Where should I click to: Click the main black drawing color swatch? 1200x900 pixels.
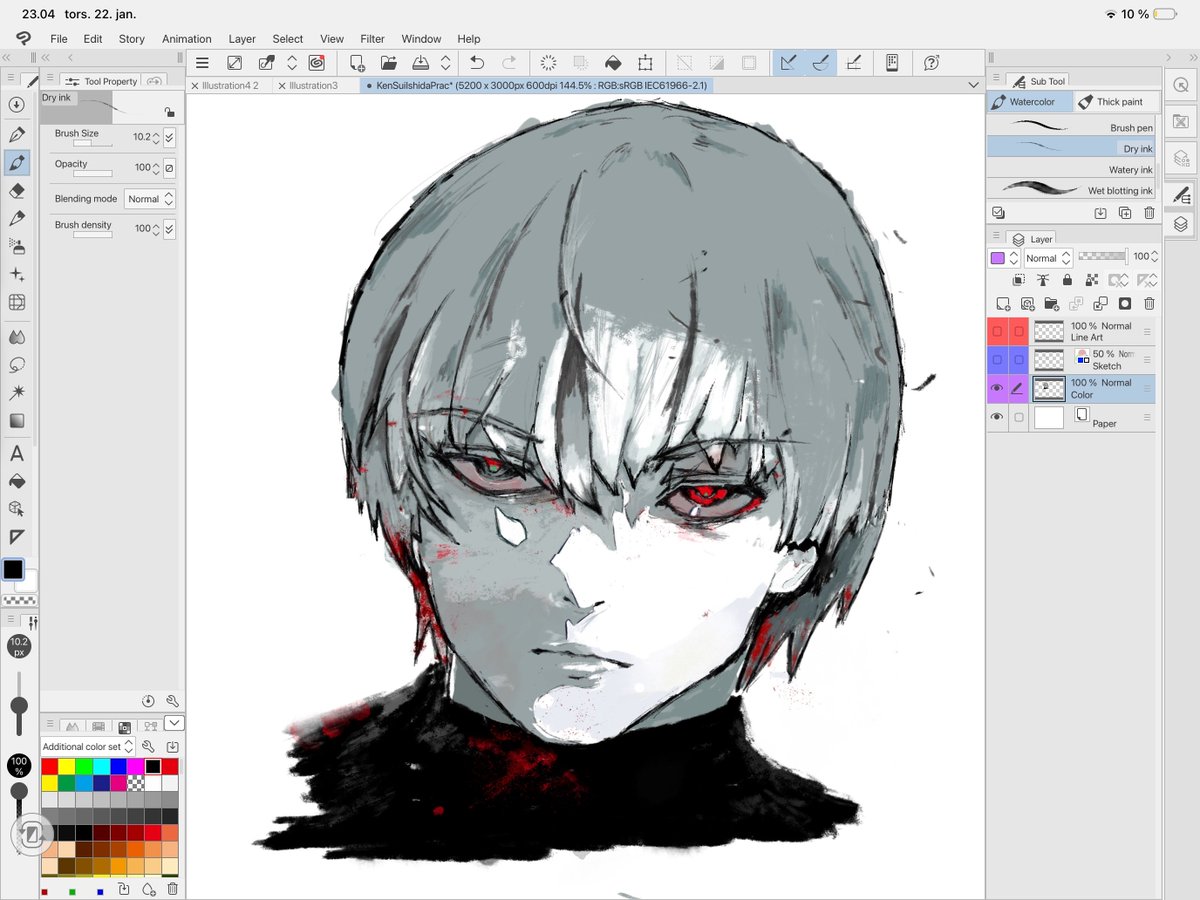point(13,569)
